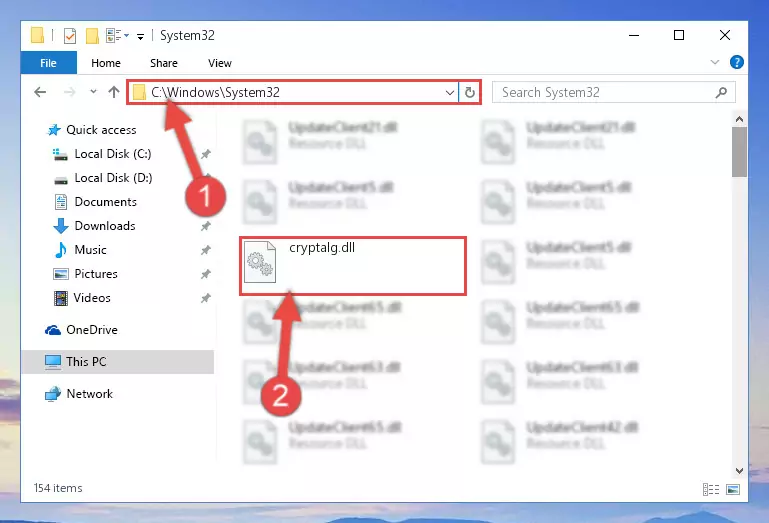Go back with the Back arrow
This screenshot has height=523, width=769.
40,92
